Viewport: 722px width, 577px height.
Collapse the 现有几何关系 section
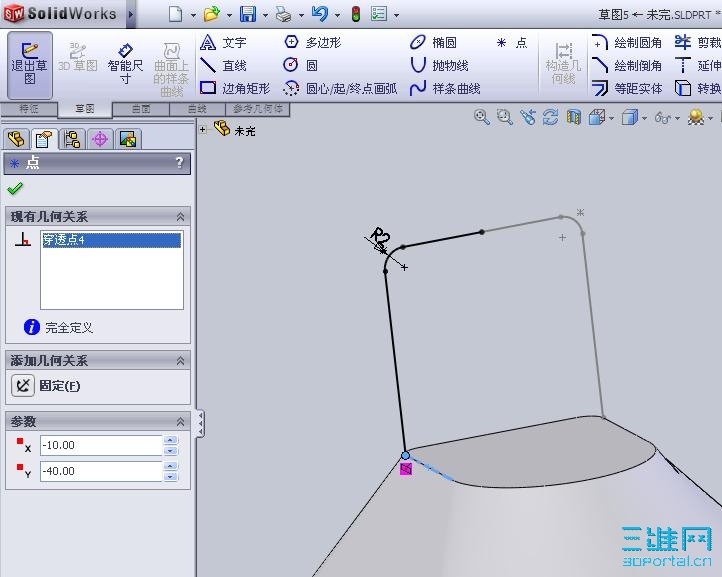(180, 216)
